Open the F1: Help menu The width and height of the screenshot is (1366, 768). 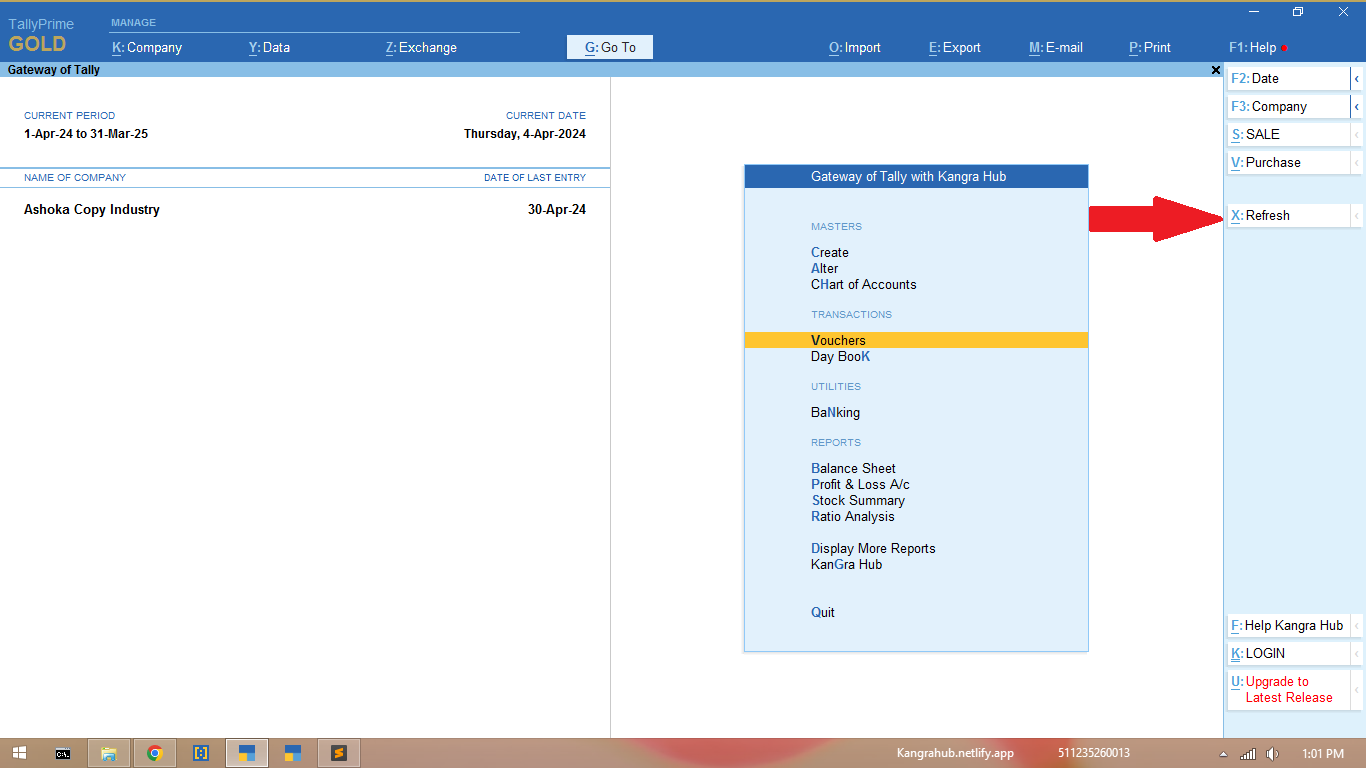tap(1252, 47)
